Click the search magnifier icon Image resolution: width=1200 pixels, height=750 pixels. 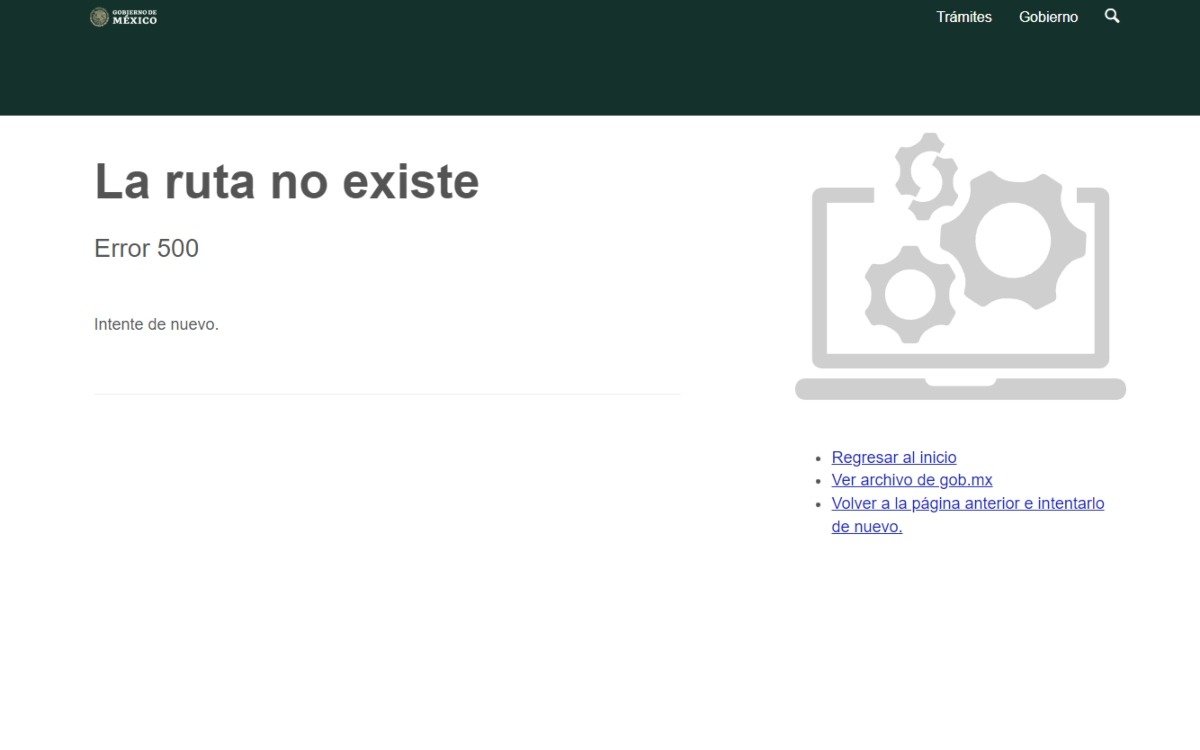tap(1111, 16)
